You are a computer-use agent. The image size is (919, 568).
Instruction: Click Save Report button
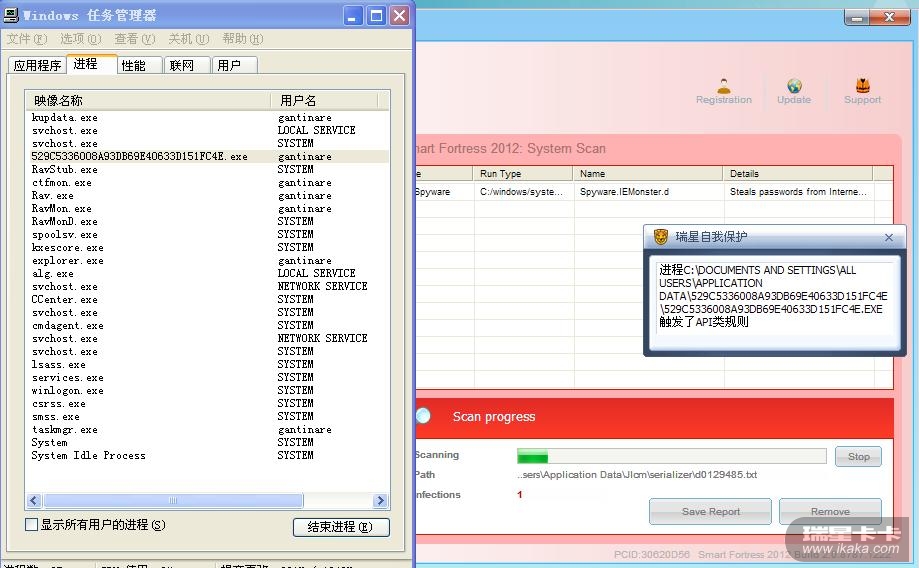(x=710, y=511)
